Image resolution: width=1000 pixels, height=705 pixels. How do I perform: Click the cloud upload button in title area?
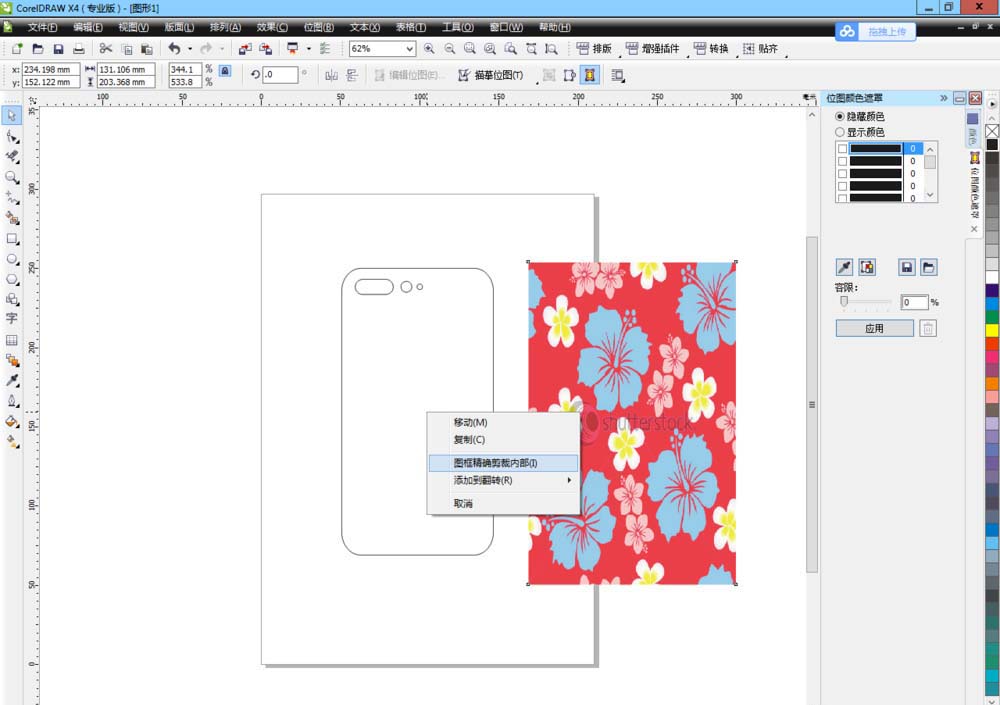point(875,31)
